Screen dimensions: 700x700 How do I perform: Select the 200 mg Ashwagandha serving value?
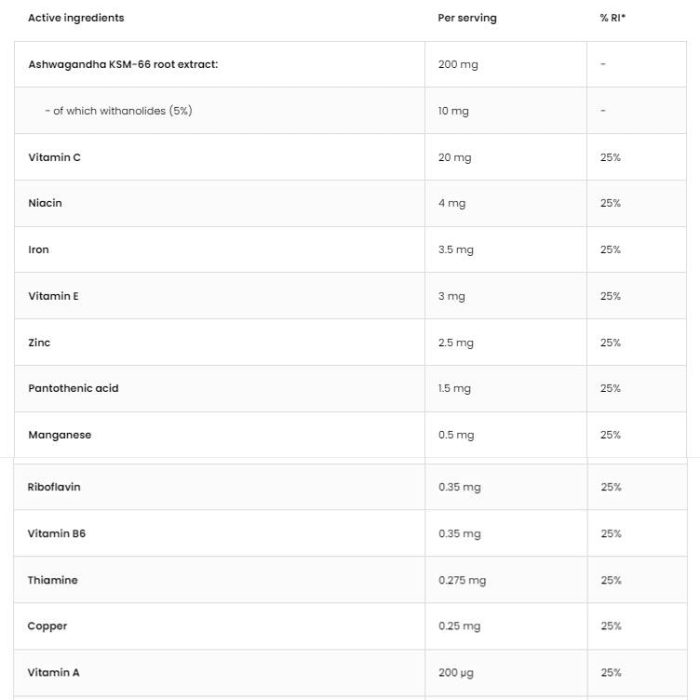tap(458, 64)
